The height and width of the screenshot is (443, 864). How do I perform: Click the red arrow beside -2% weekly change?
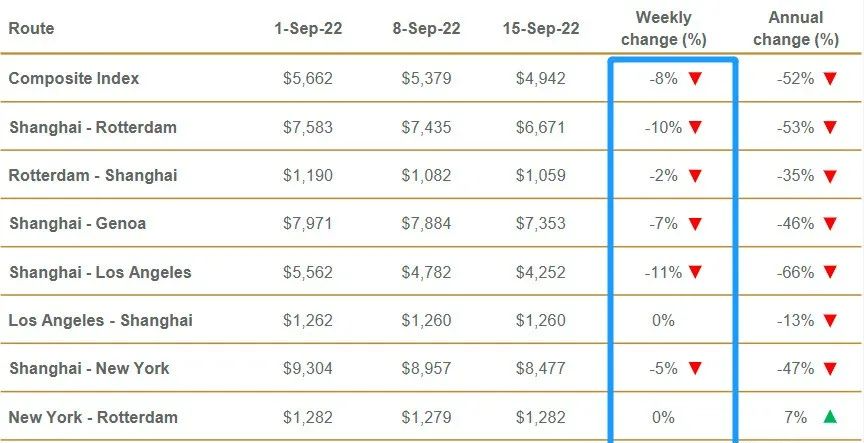[695, 176]
